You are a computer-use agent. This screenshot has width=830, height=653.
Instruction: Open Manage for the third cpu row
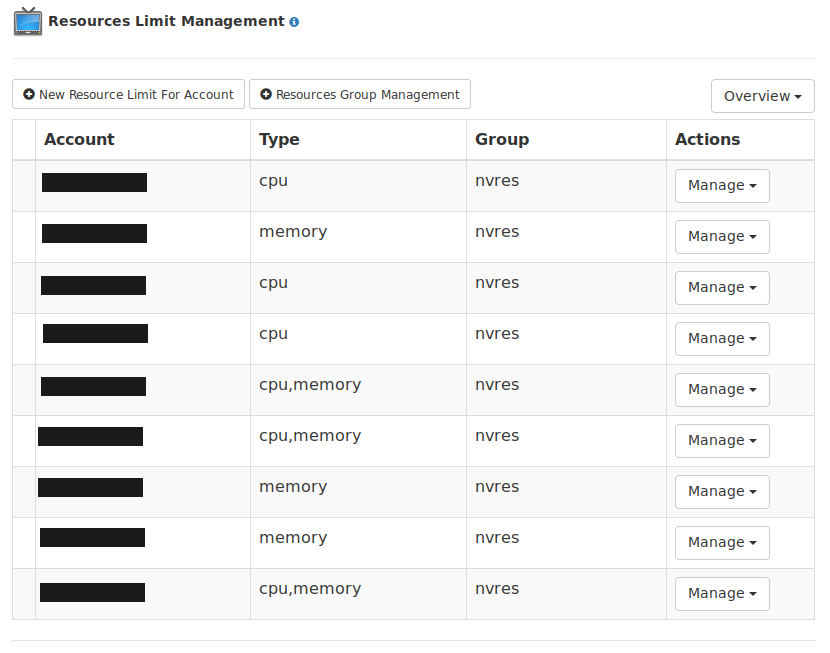click(x=722, y=339)
